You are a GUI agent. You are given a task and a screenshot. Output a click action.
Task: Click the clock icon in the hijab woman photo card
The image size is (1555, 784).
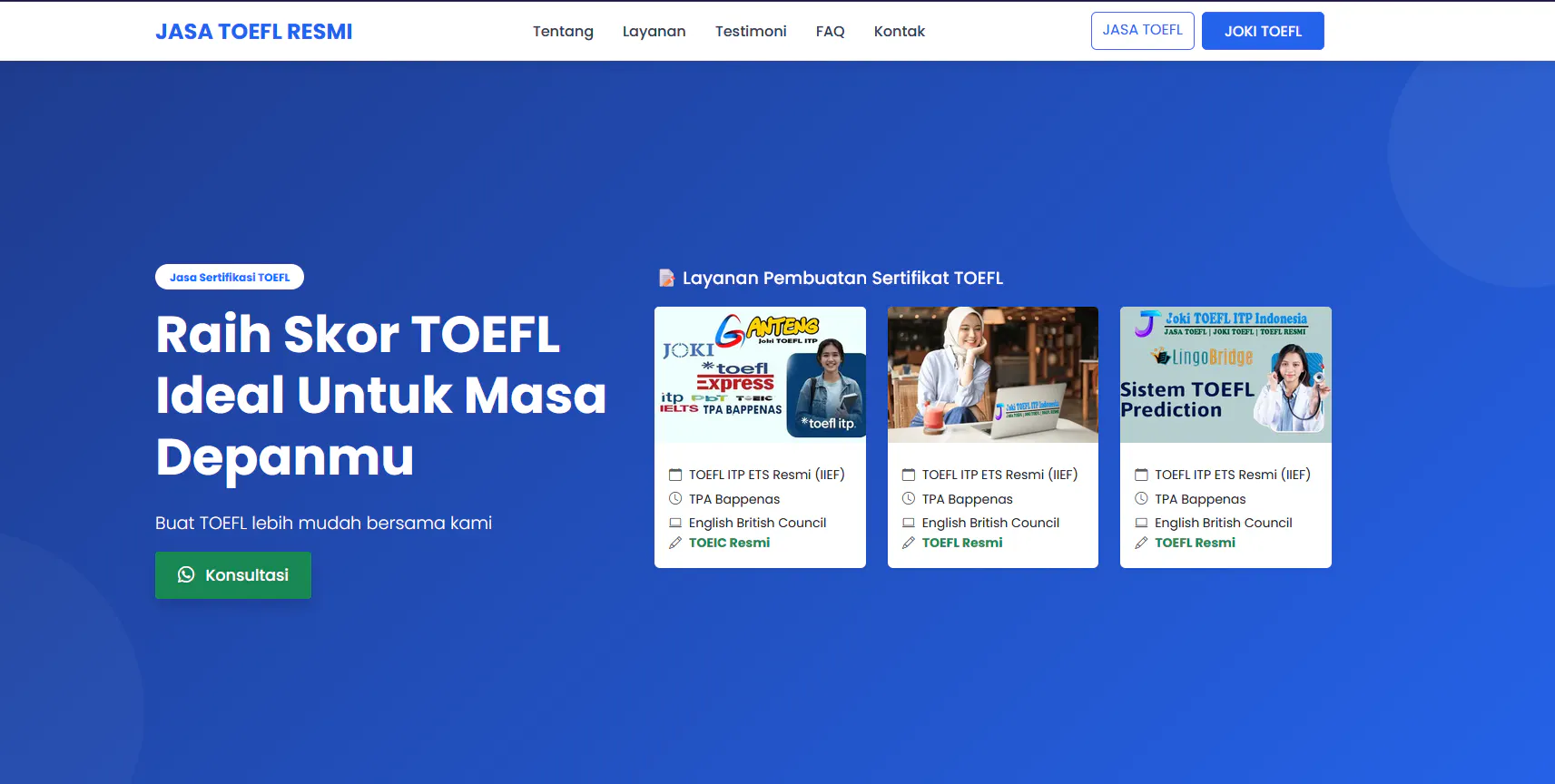[909, 498]
